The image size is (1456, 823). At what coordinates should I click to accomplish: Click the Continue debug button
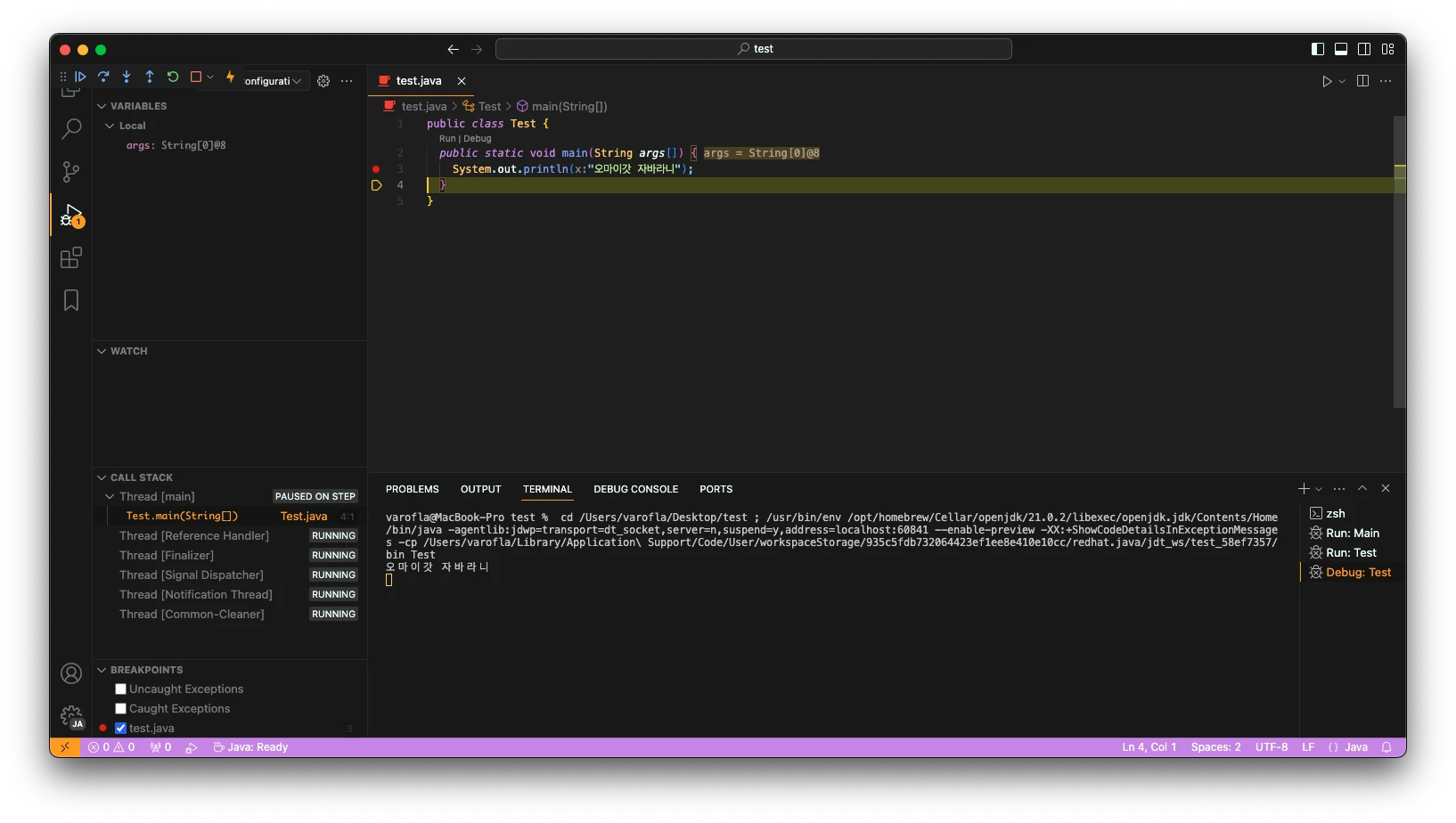click(x=80, y=77)
